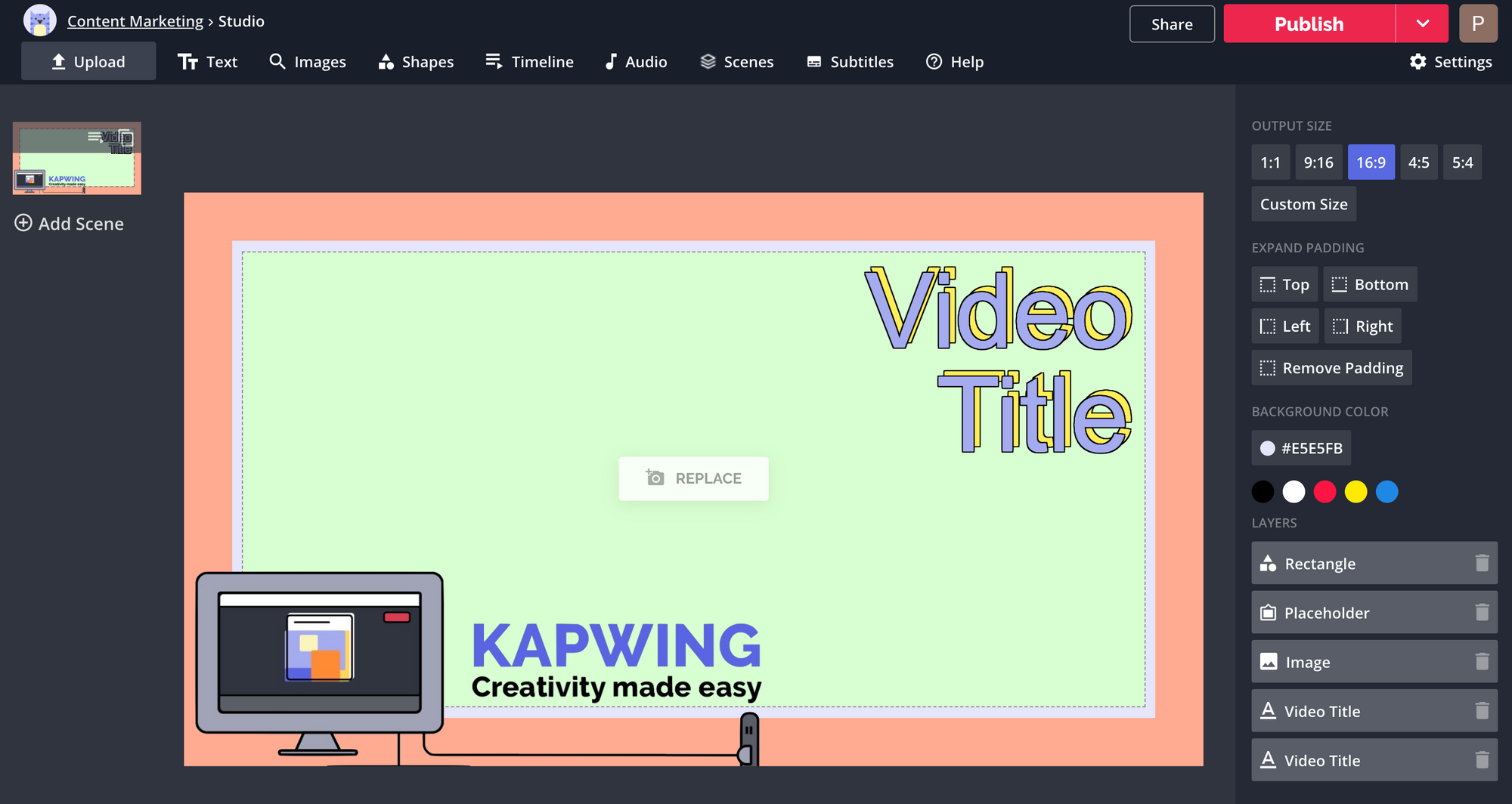Open the Timeline menu
Screen dimensions: 1512x804
[529, 62]
